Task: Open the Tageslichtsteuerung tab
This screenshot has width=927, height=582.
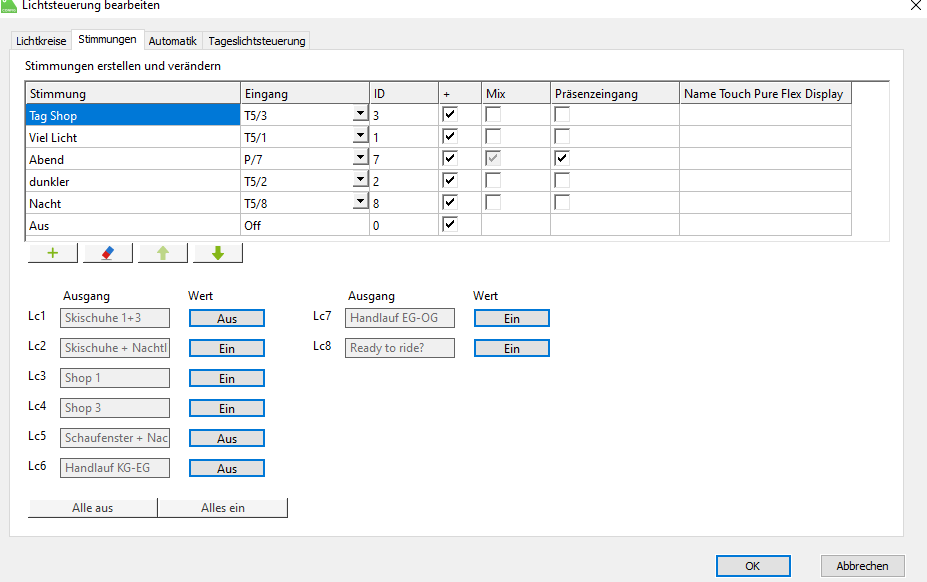Action: click(257, 41)
